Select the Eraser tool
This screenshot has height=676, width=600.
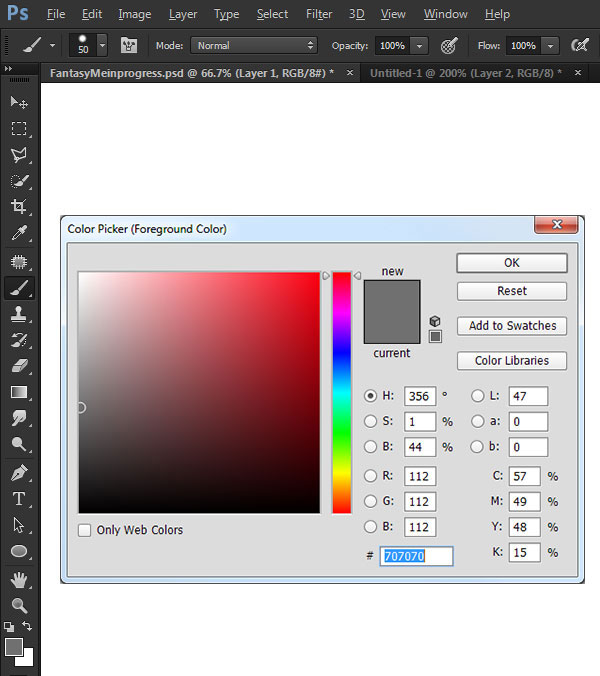coord(19,366)
